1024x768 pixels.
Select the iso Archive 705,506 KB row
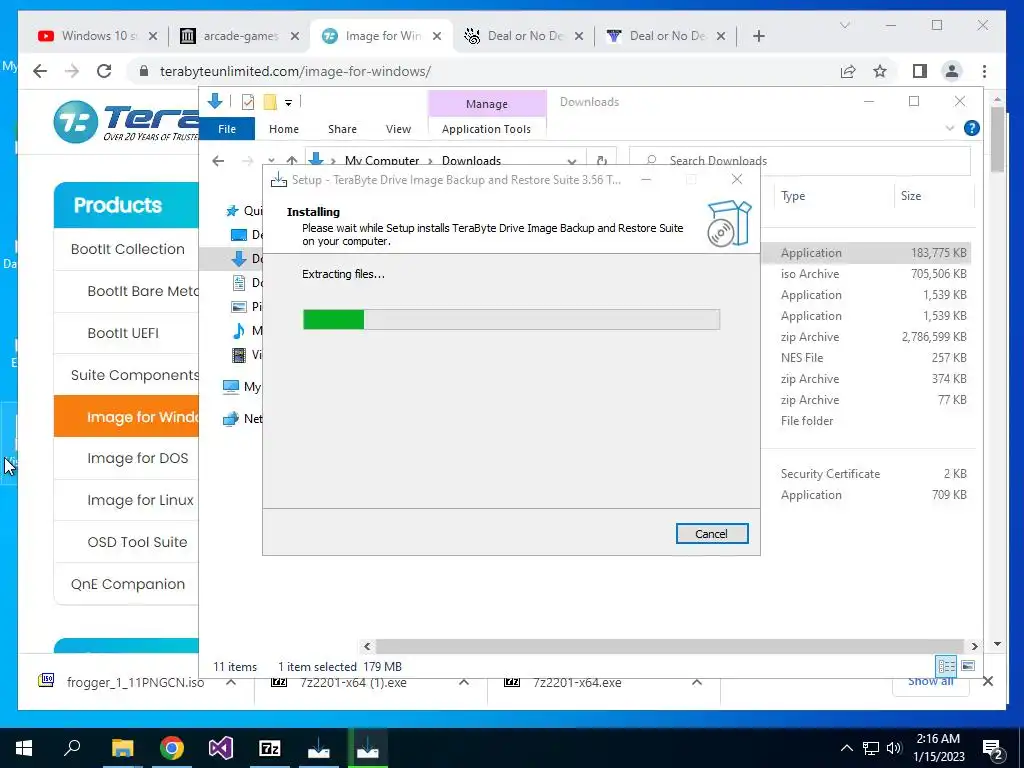click(x=867, y=274)
